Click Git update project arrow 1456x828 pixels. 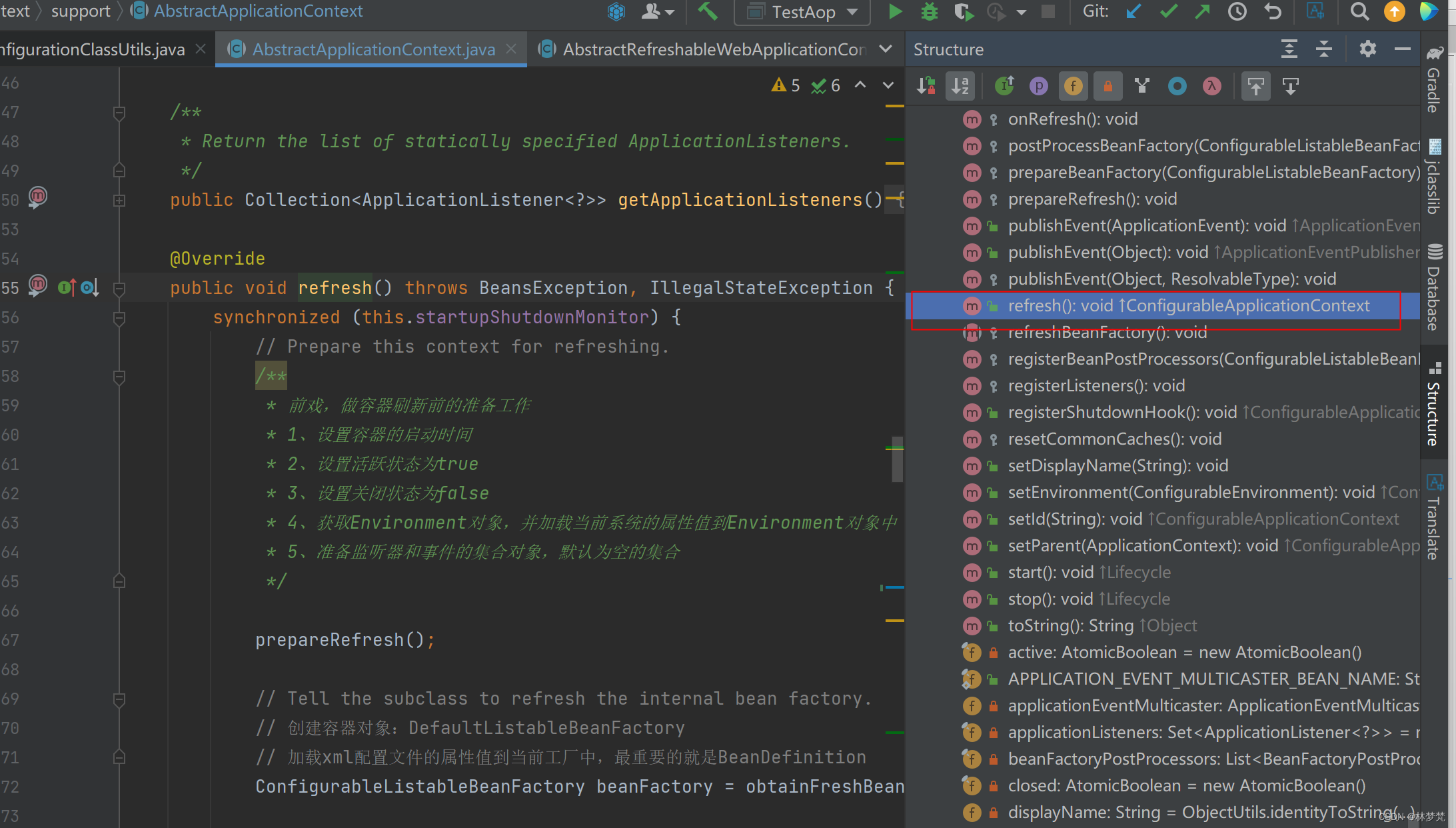[1133, 11]
